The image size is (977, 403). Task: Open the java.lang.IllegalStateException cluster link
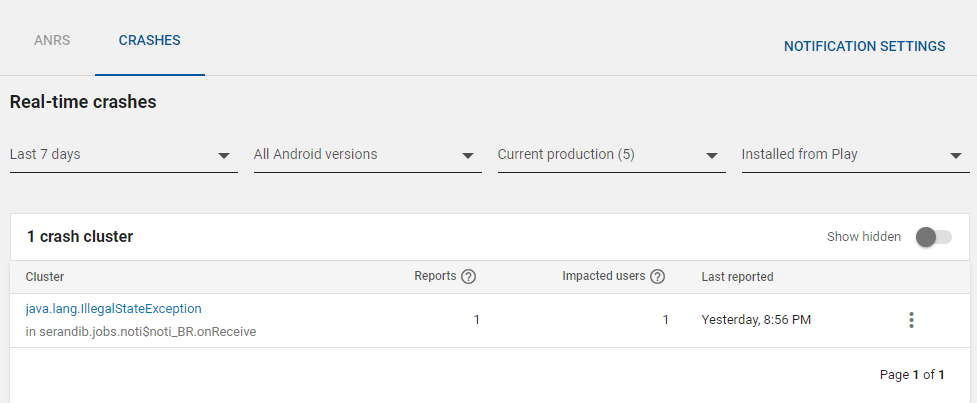(113, 309)
